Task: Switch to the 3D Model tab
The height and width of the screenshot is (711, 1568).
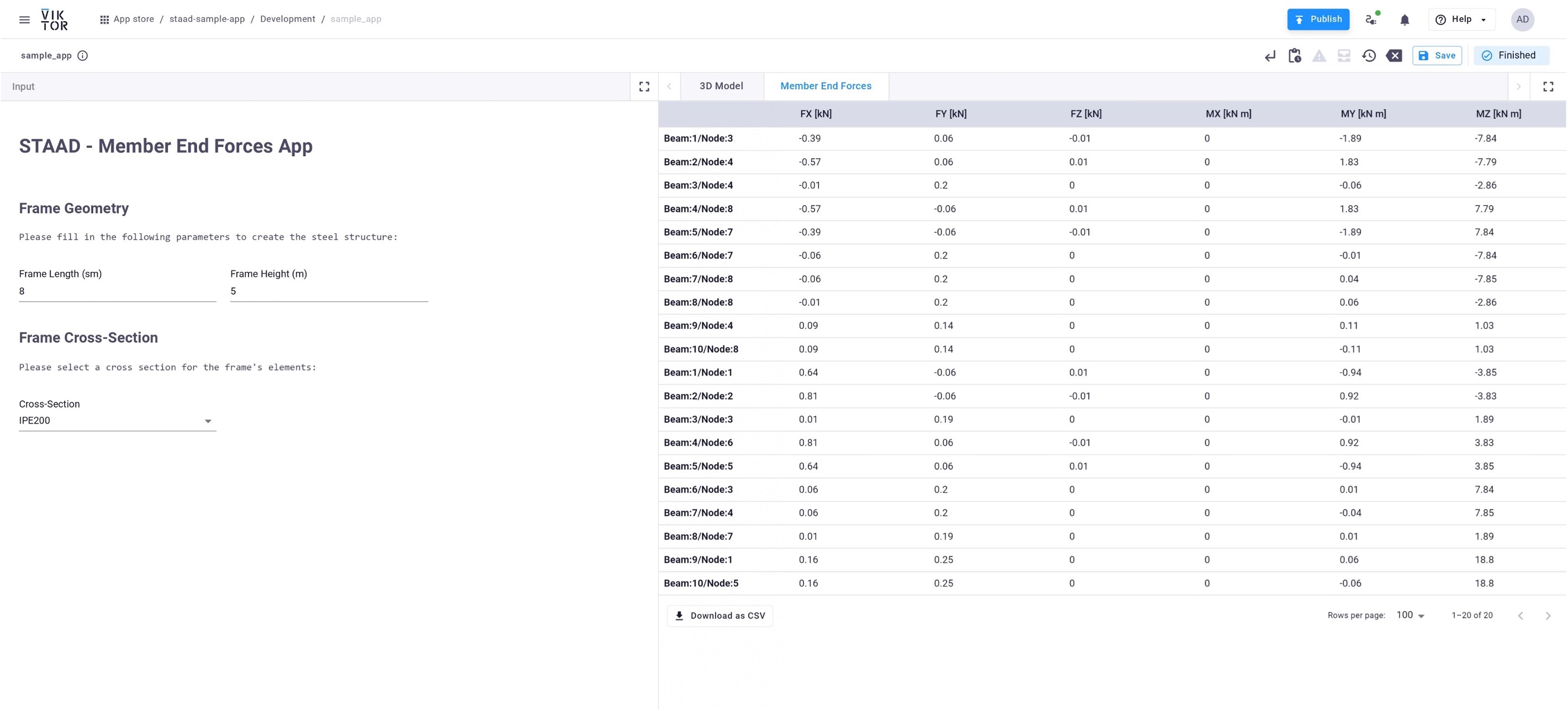Action: pos(721,87)
